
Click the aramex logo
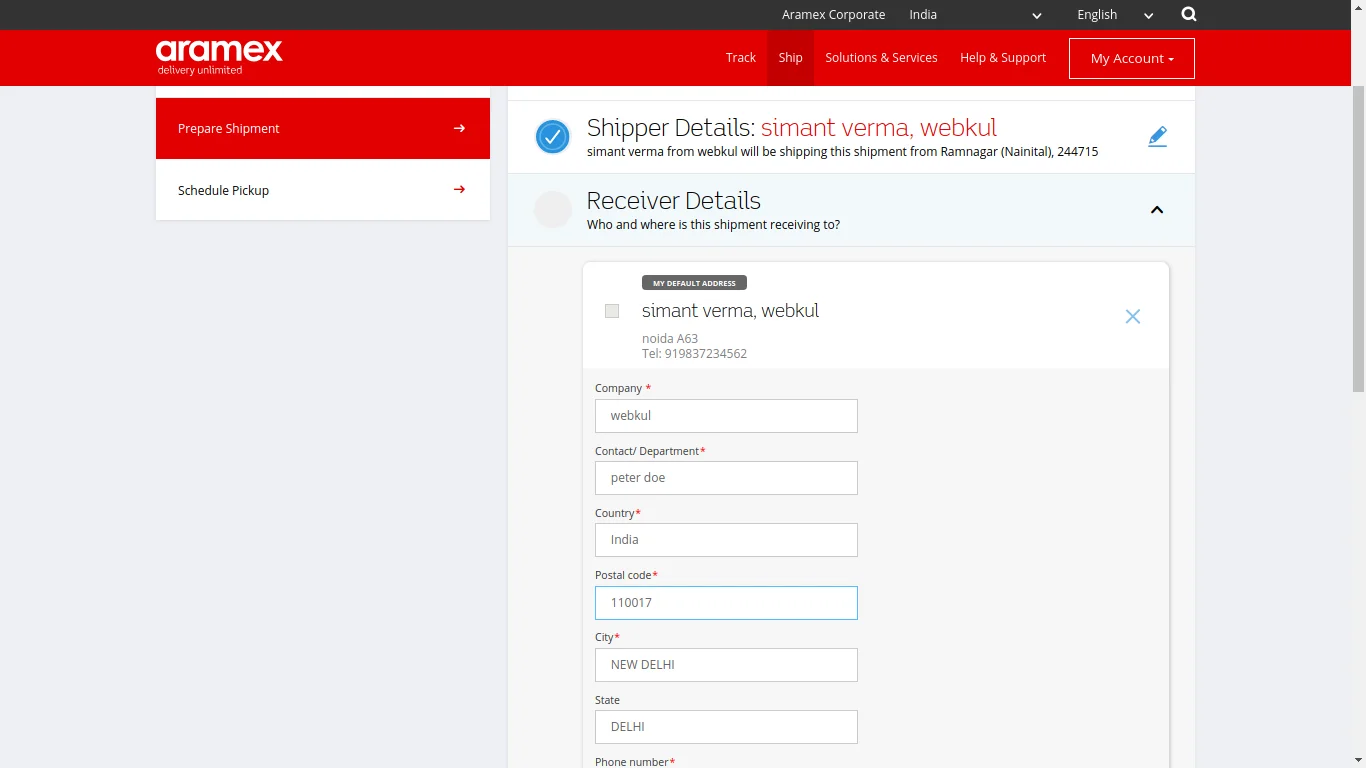(219, 57)
